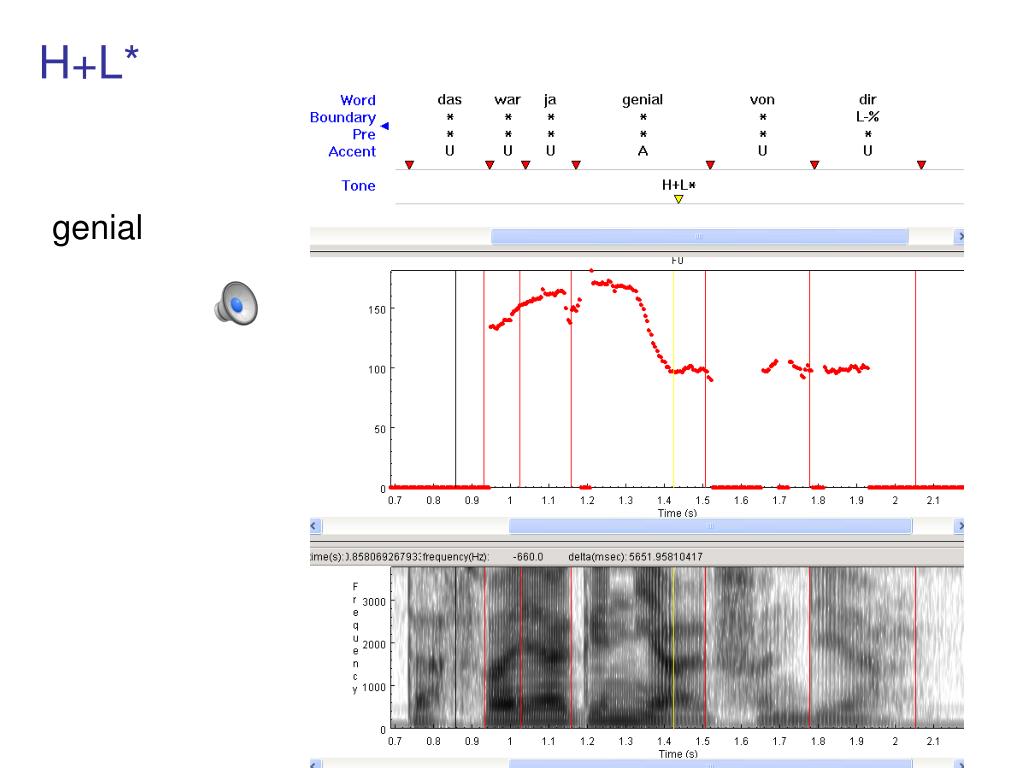Click the left scroll arrow under the F0 plot
The height and width of the screenshot is (768, 1024).
pyautogui.click(x=315, y=526)
